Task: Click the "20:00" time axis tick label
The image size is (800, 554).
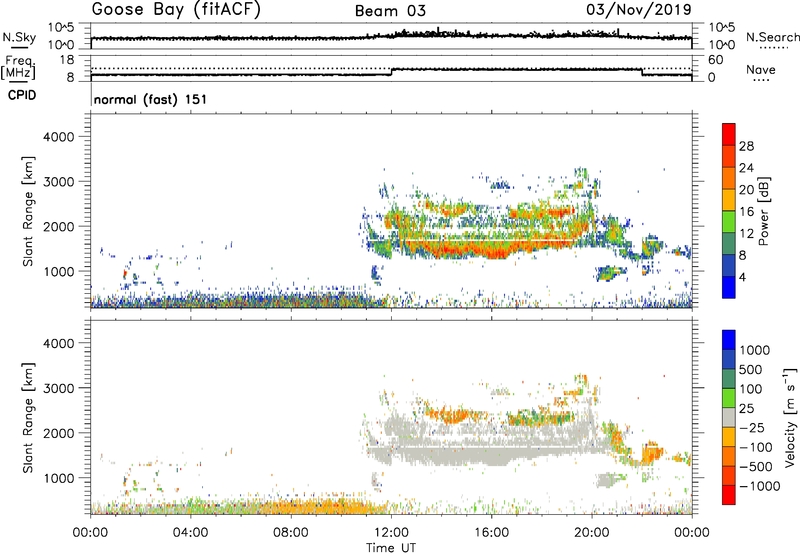Action: click(592, 533)
